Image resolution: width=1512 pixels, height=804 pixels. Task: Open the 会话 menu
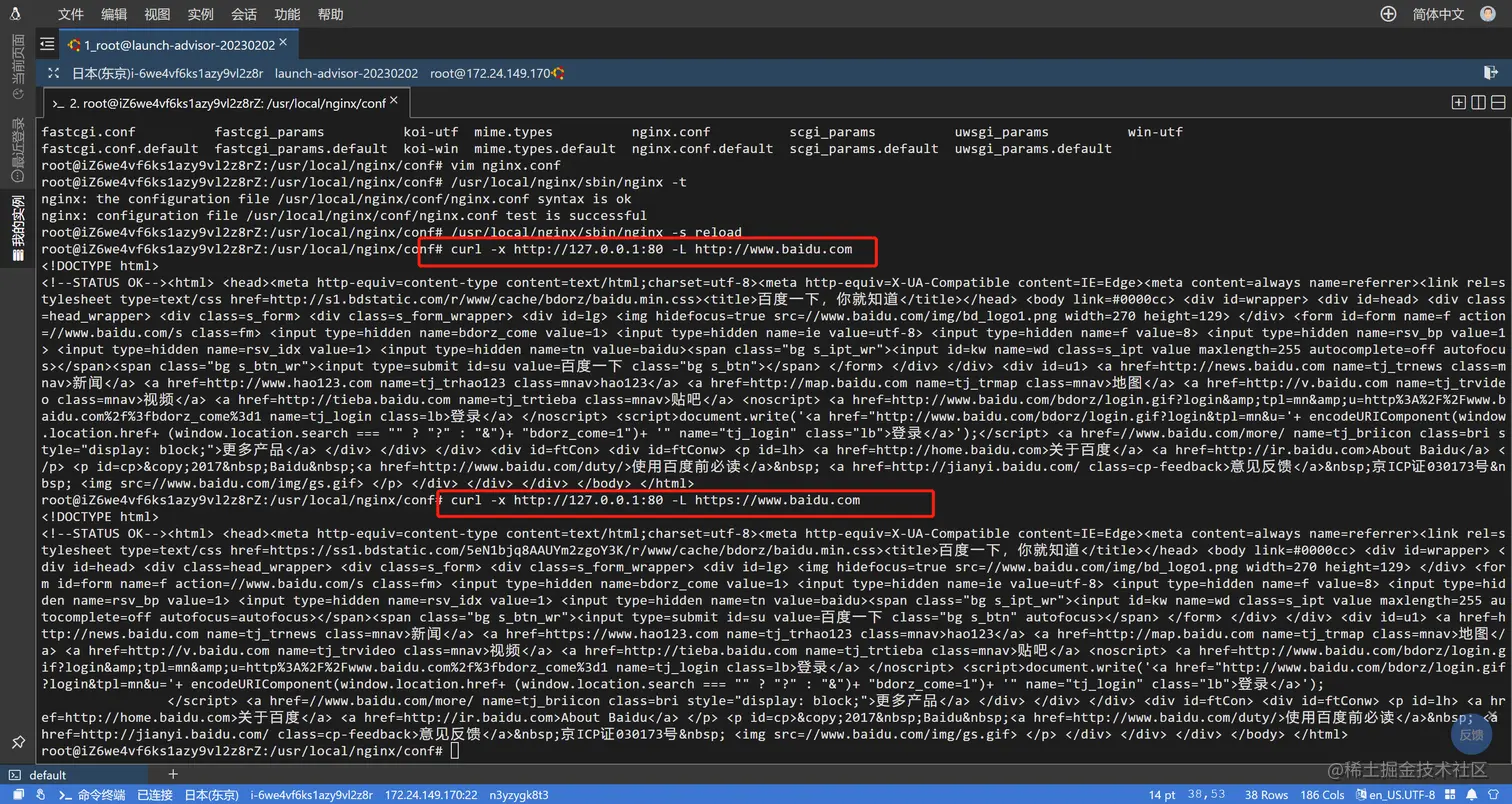(x=243, y=14)
